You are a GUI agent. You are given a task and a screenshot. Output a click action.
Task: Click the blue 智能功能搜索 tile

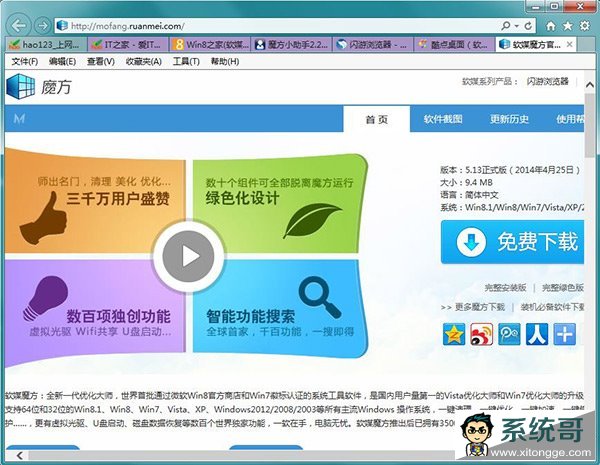click(279, 308)
